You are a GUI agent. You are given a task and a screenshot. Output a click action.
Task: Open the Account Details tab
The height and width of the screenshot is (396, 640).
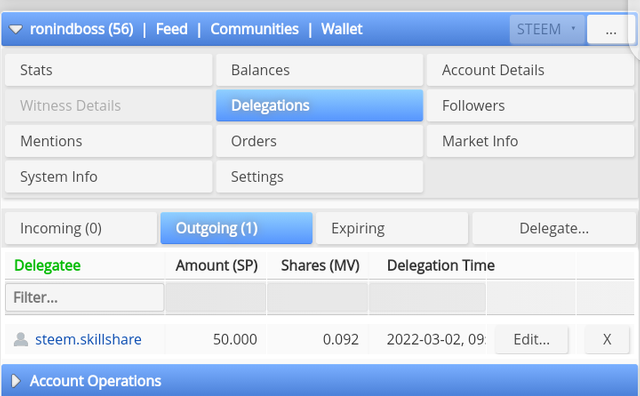[x=530, y=70]
